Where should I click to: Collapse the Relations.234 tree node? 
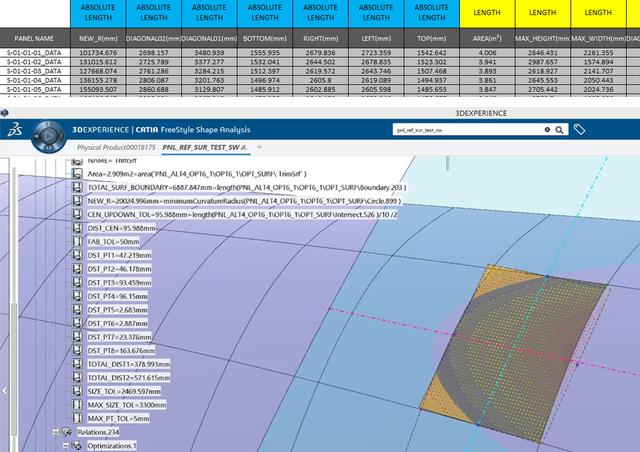[57, 432]
